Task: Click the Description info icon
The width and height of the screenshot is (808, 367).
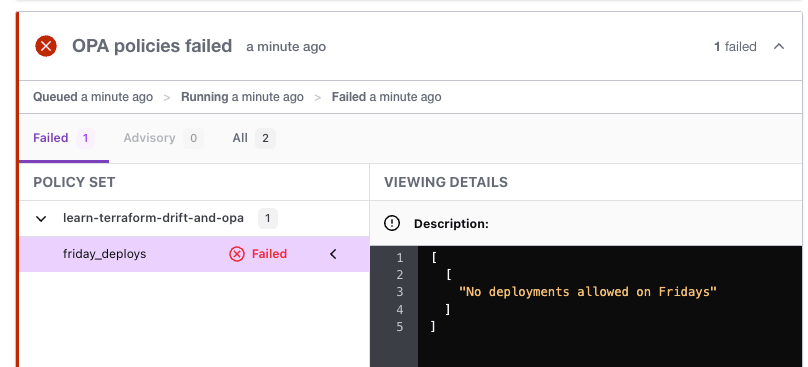Action: [x=392, y=224]
